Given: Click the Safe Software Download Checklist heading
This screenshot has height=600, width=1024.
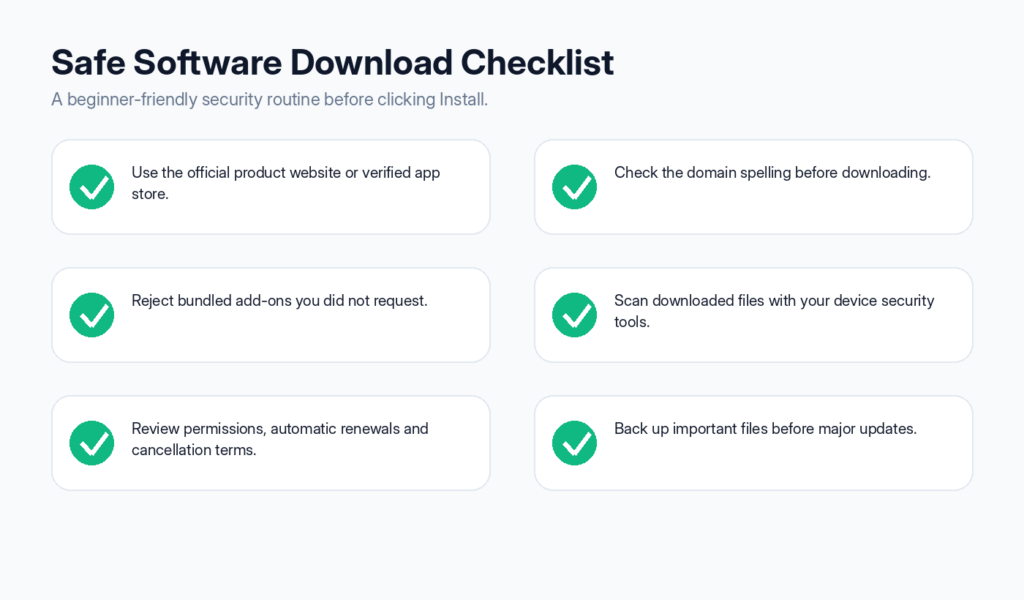Looking at the screenshot, I should [x=332, y=63].
